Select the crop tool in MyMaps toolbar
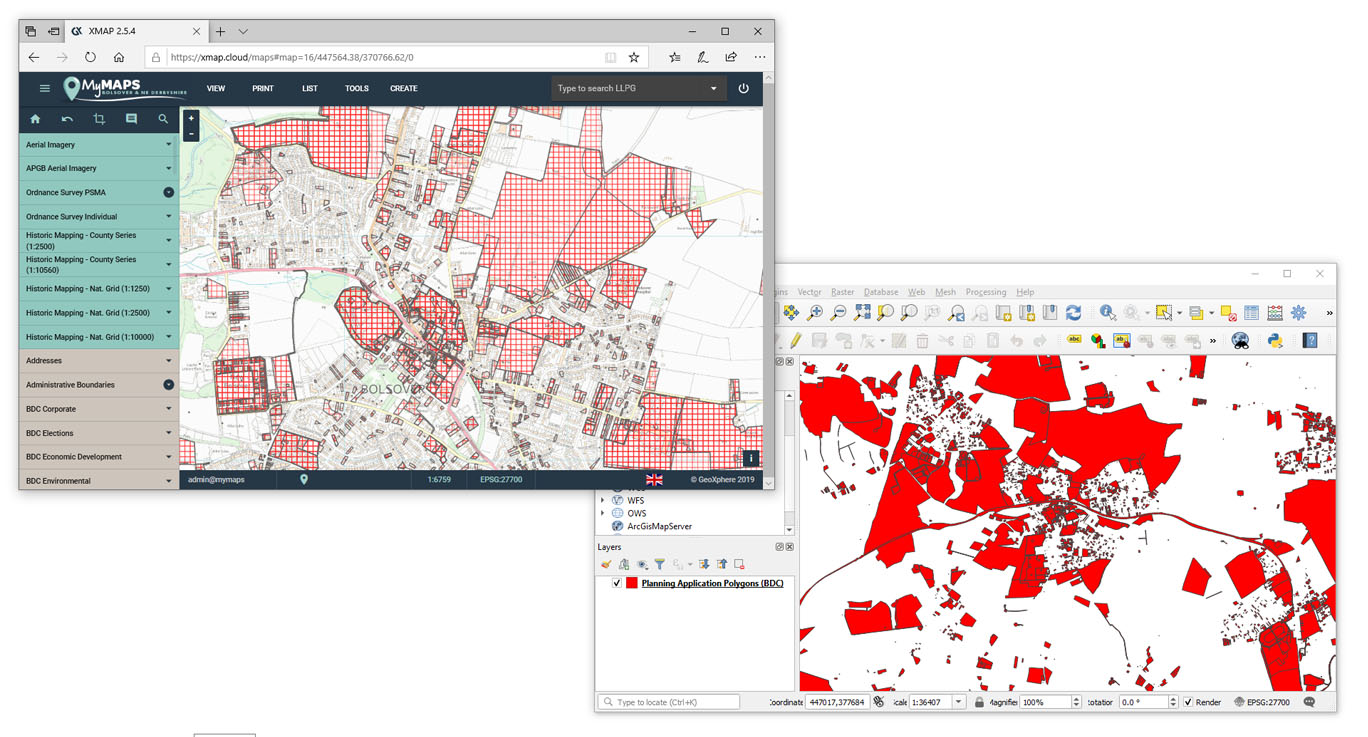The height and width of the screenshot is (737, 1368). point(99,119)
